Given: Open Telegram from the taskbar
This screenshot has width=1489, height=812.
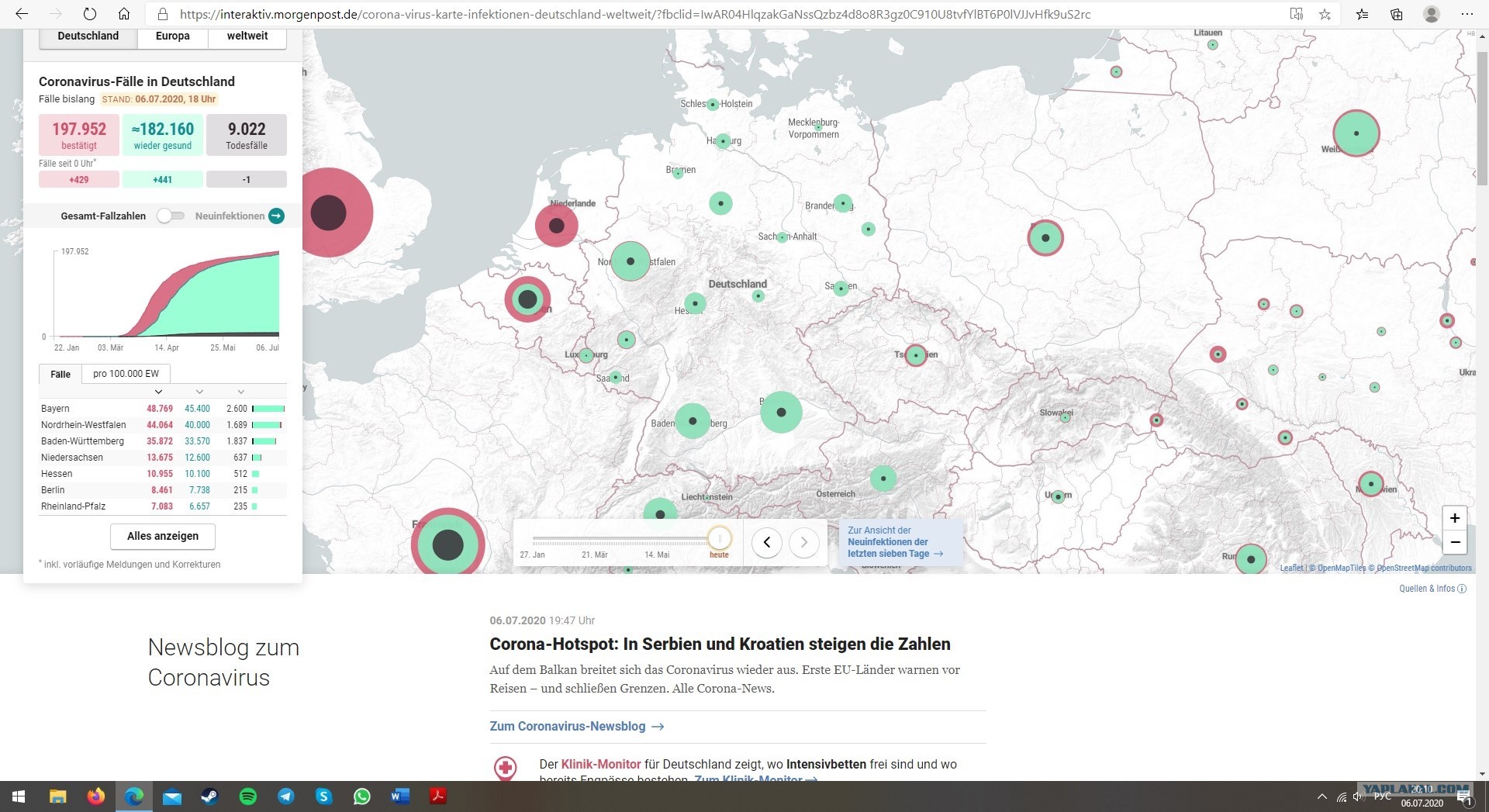Looking at the screenshot, I should [x=286, y=796].
